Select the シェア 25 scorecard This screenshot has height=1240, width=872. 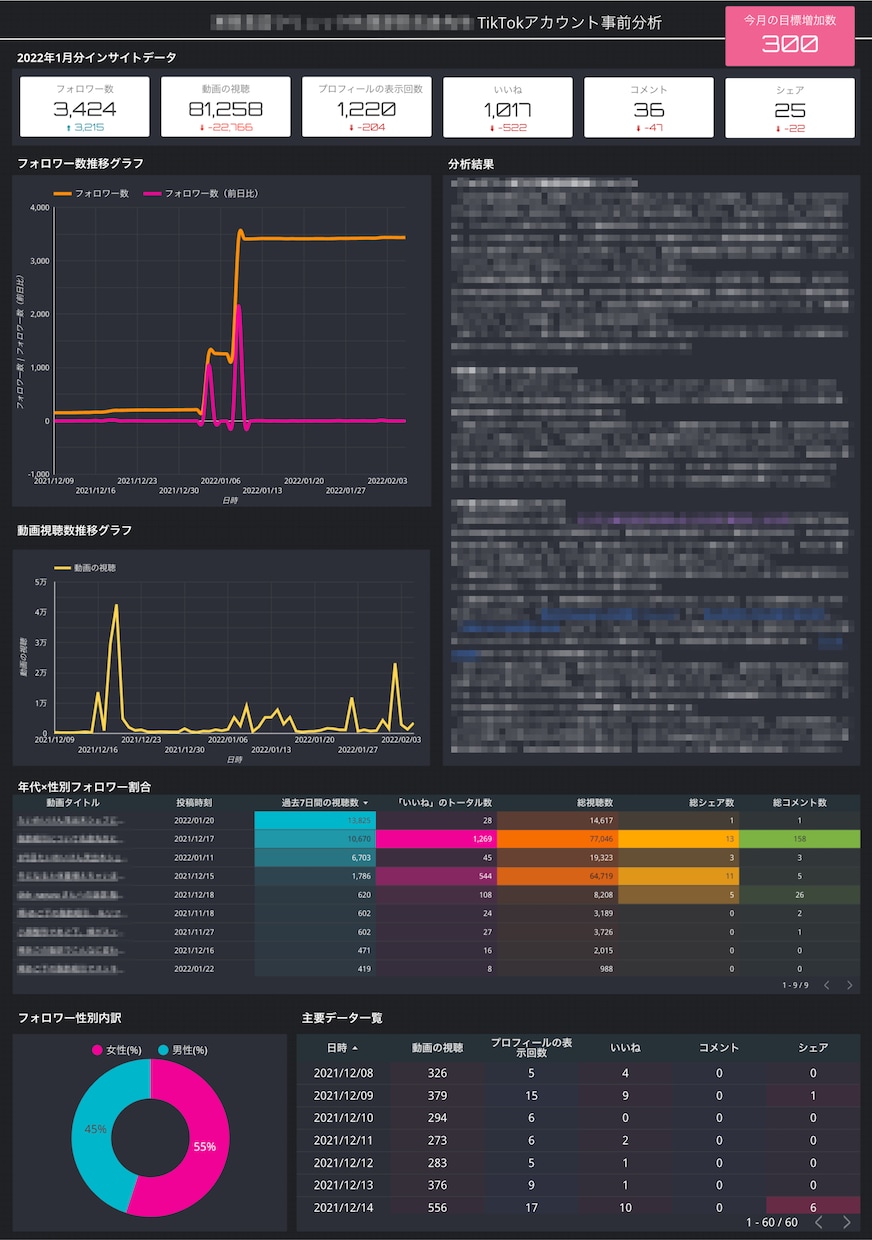click(x=790, y=107)
